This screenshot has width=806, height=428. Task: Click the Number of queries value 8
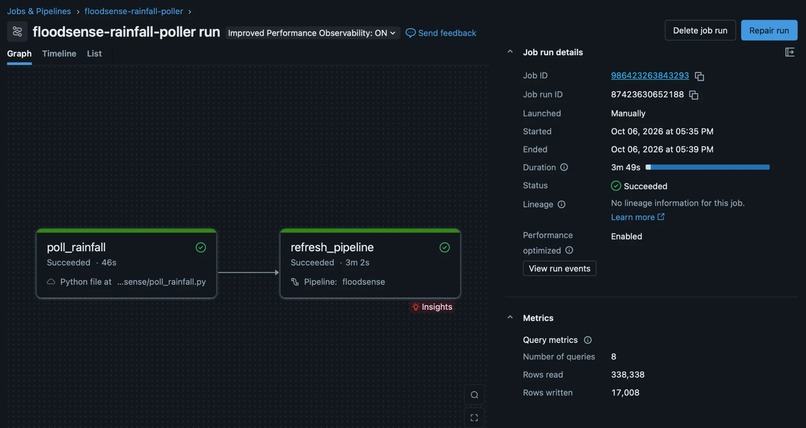click(x=613, y=357)
